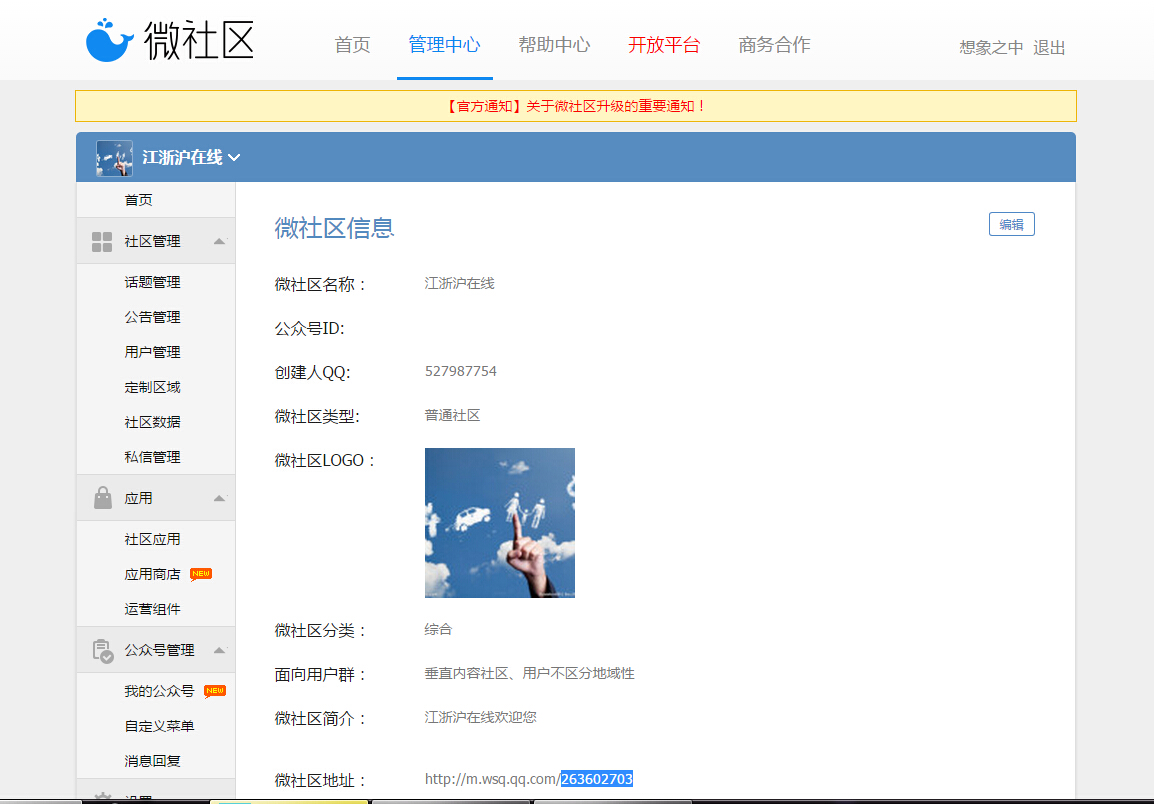The image size is (1154, 804).
Task: Click the 社区管理 grid icon
Action: pyautogui.click(x=102, y=241)
